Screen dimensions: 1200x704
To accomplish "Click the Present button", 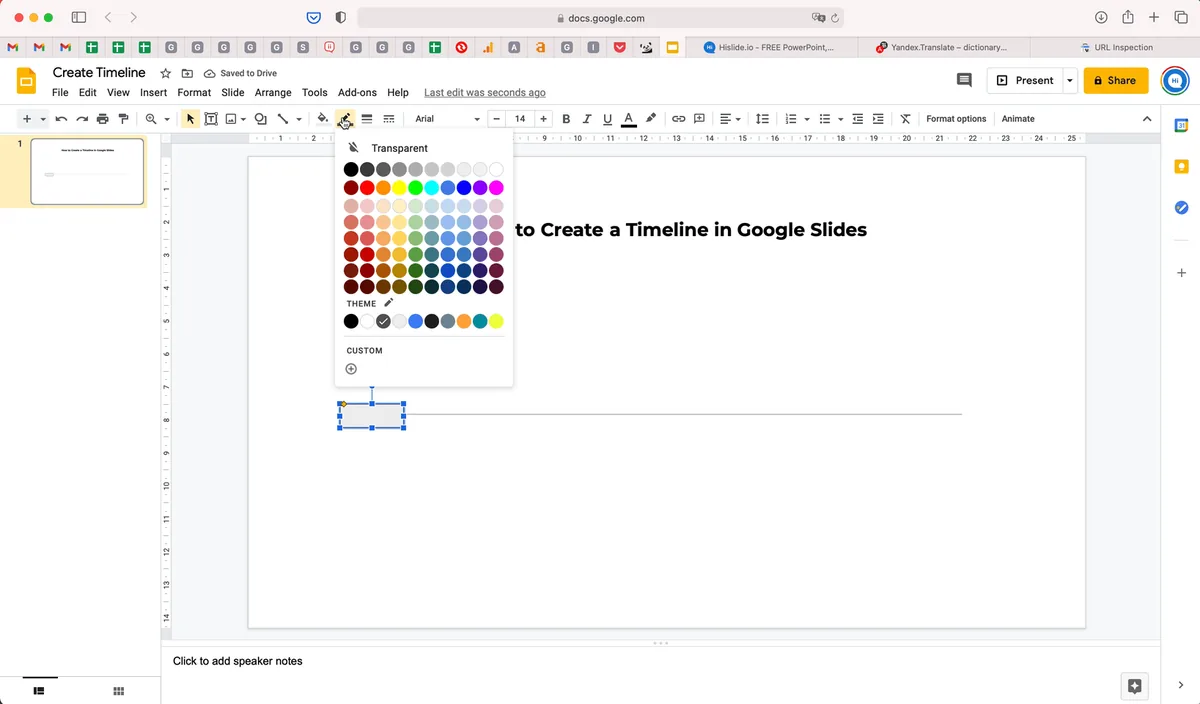I will [x=1025, y=80].
